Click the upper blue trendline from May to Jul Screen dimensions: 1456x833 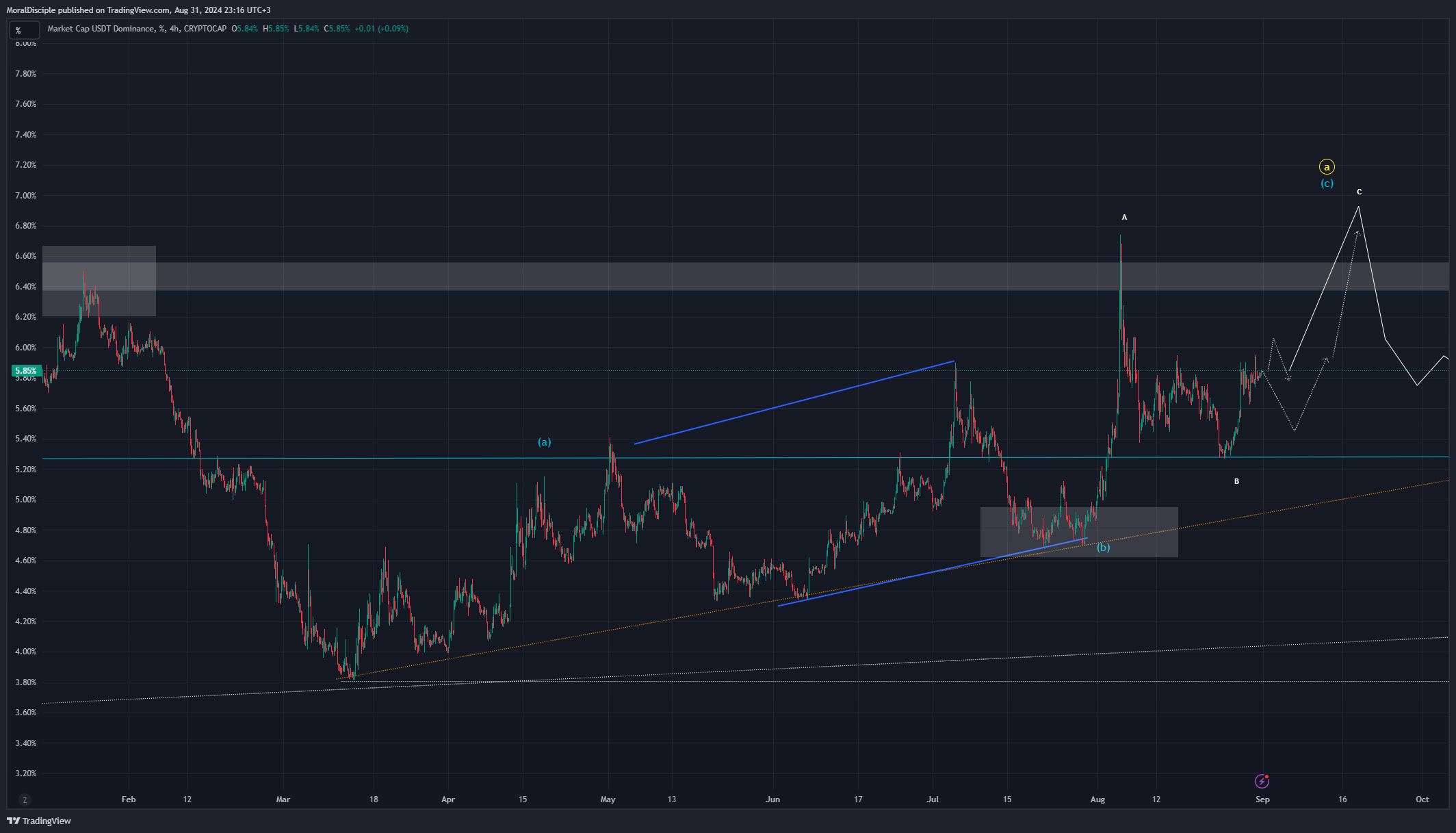coord(794,402)
